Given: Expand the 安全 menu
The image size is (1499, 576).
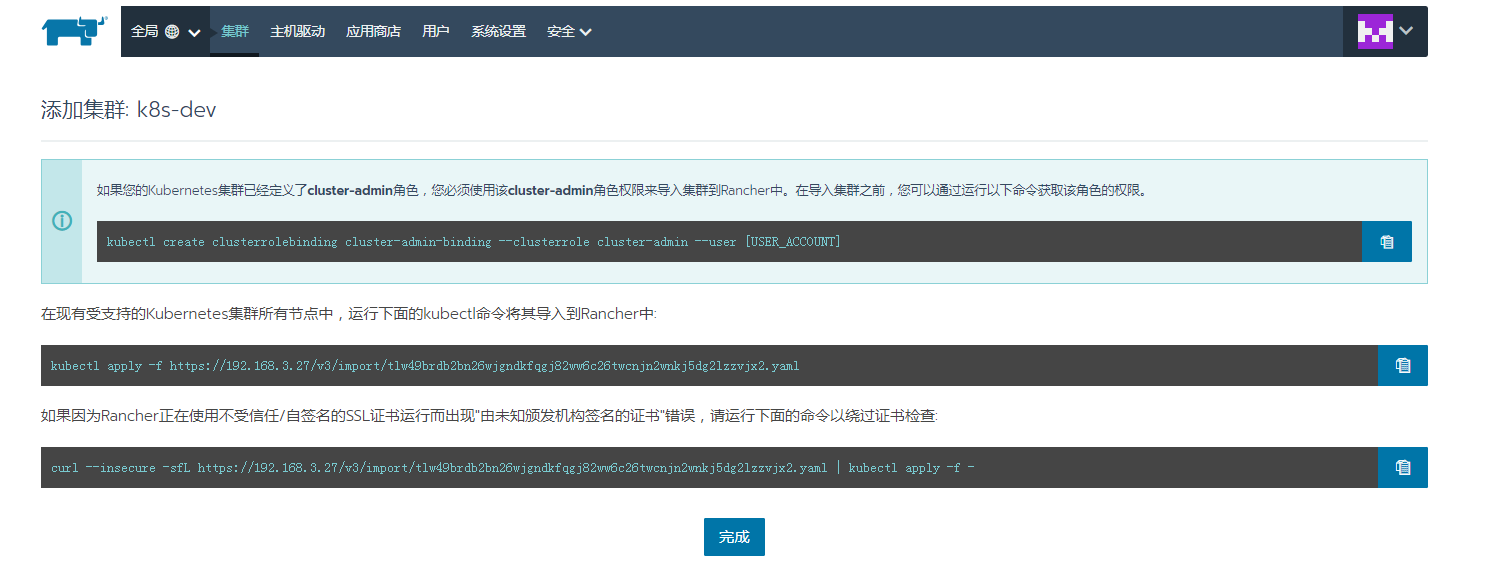Looking at the screenshot, I should 569,32.
